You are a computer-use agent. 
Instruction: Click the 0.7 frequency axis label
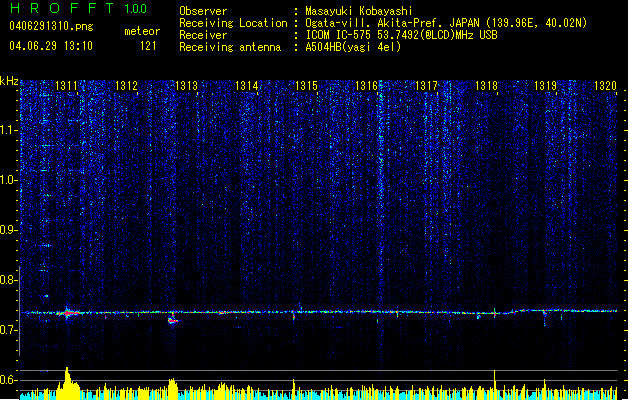8,330
